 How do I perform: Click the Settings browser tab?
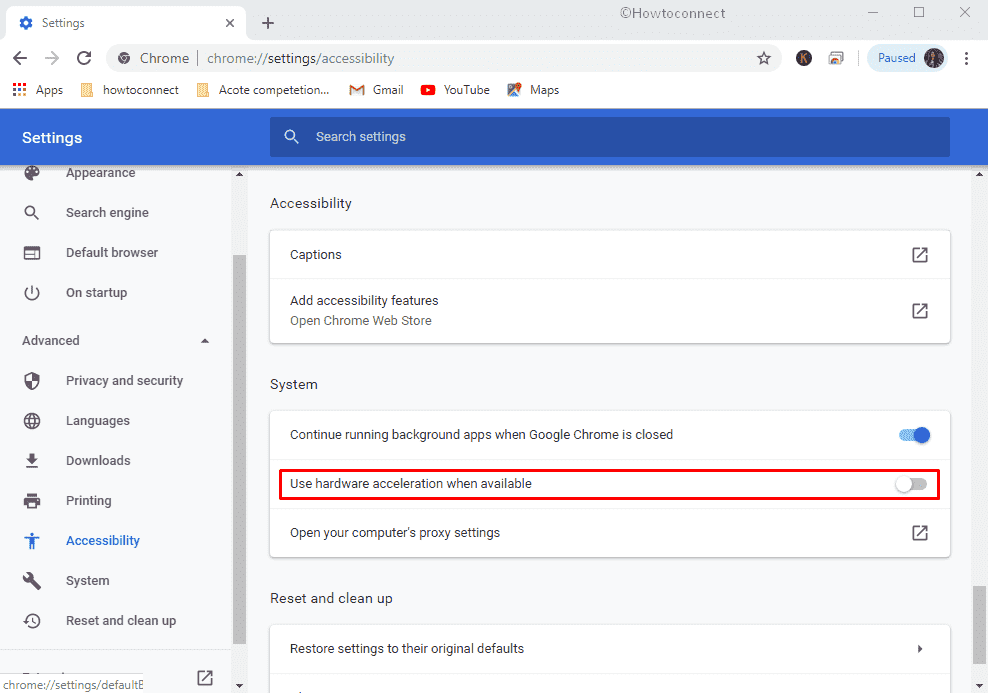click(x=125, y=23)
